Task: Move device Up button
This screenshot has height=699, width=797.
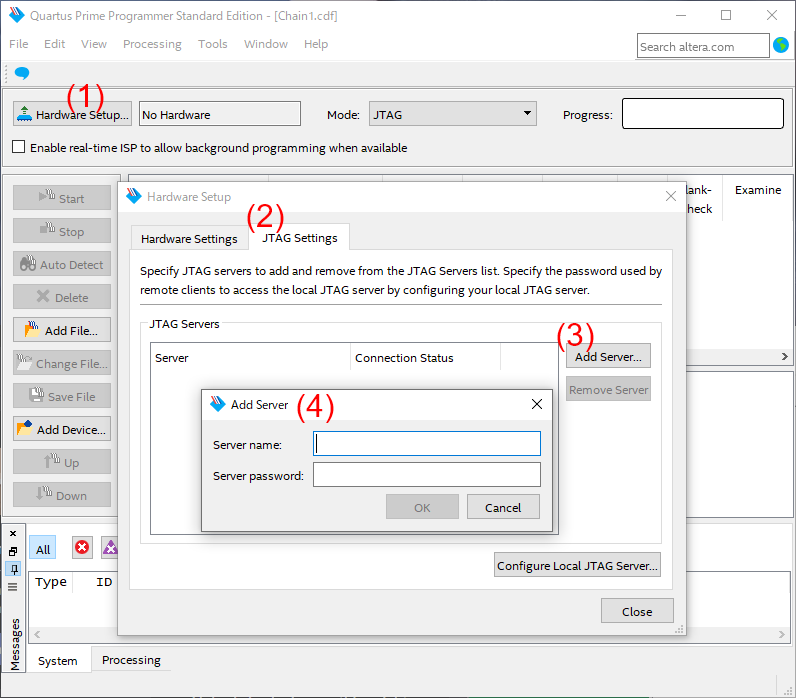Action: pos(62,462)
